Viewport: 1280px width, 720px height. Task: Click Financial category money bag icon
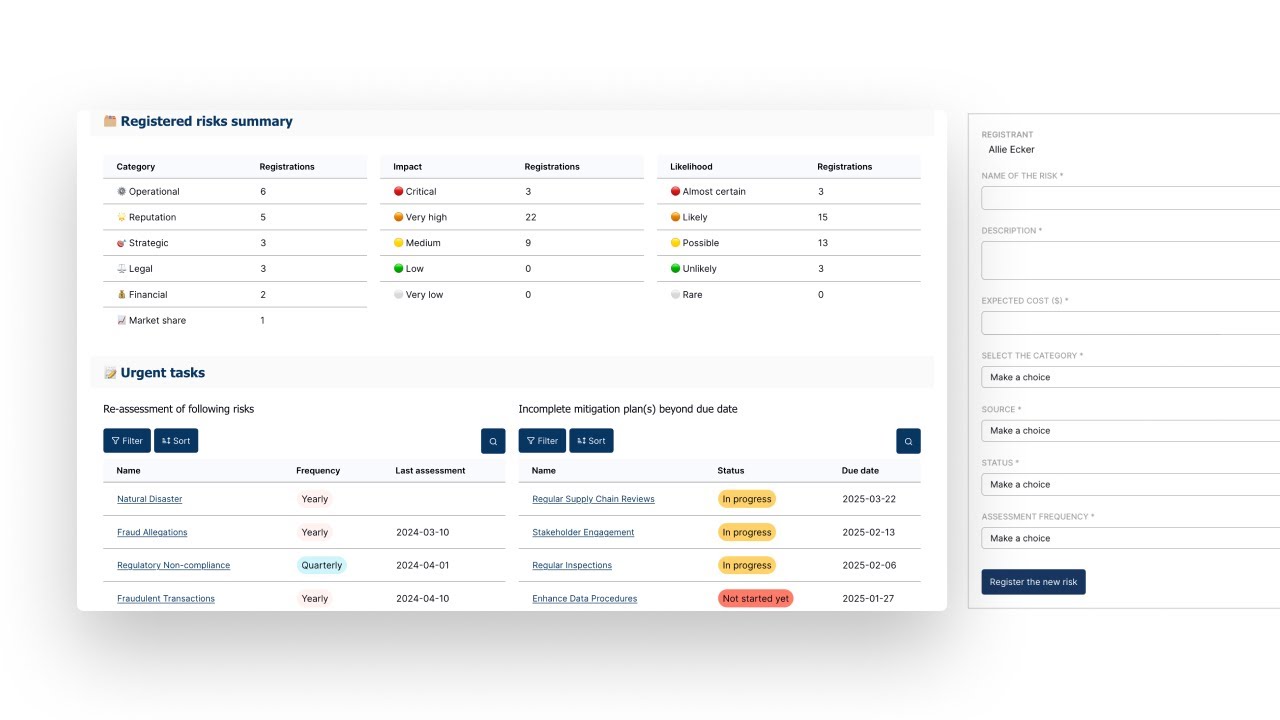coord(122,295)
